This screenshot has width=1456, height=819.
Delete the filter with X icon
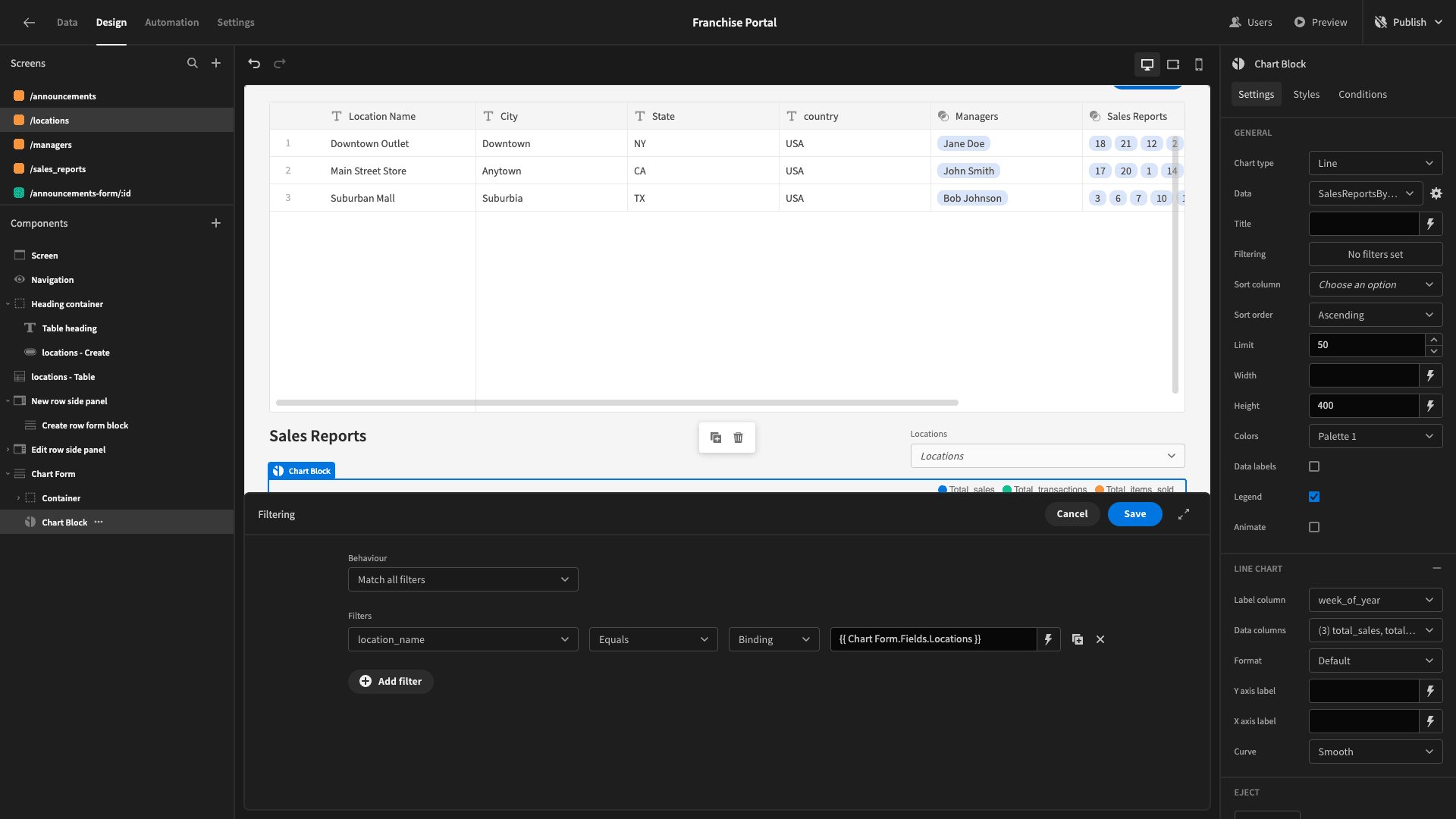(x=1100, y=639)
